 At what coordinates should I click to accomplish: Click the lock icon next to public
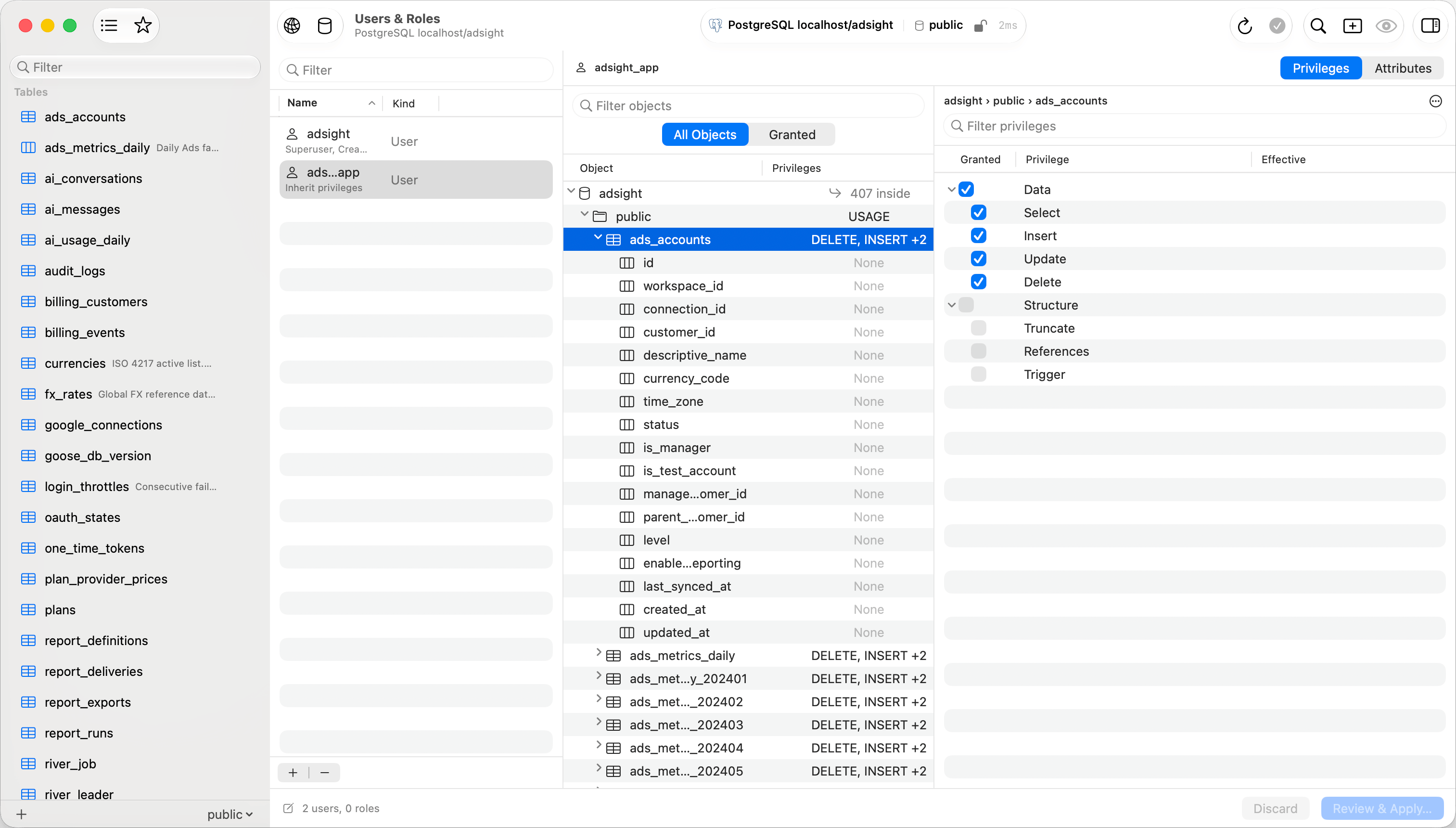tap(980, 25)
